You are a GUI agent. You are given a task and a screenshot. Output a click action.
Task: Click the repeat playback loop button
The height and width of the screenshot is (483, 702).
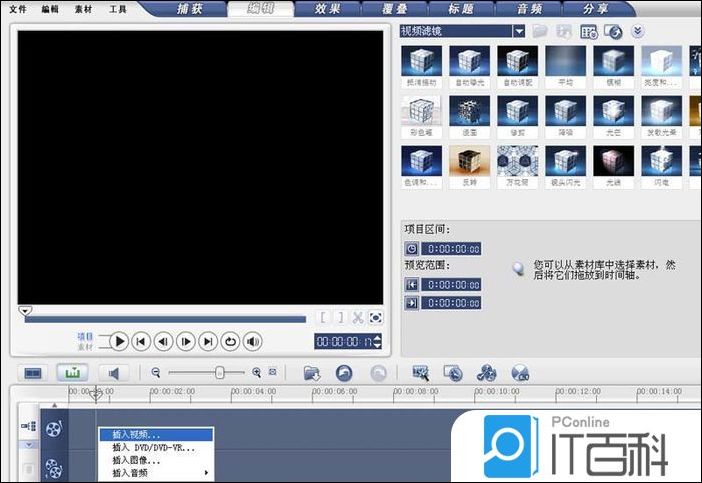click(x=231, y=341)
